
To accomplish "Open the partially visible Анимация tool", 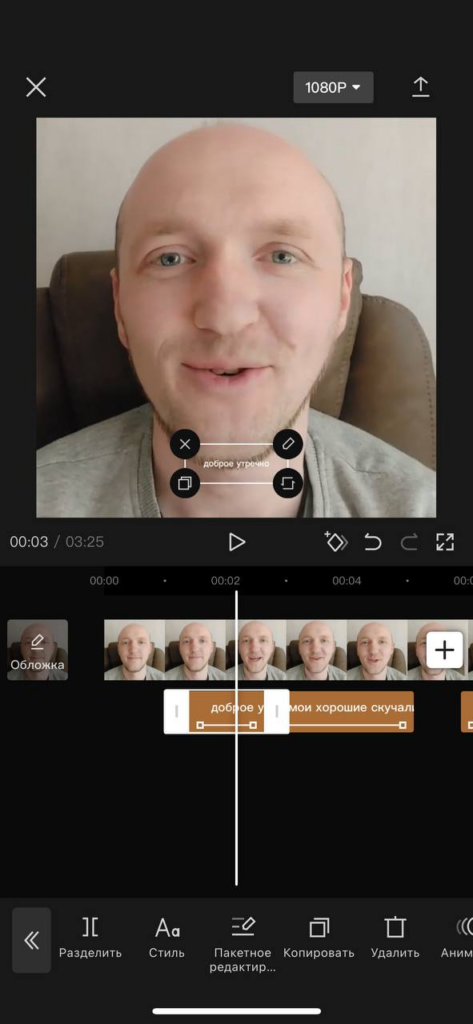I will [457, 938].
